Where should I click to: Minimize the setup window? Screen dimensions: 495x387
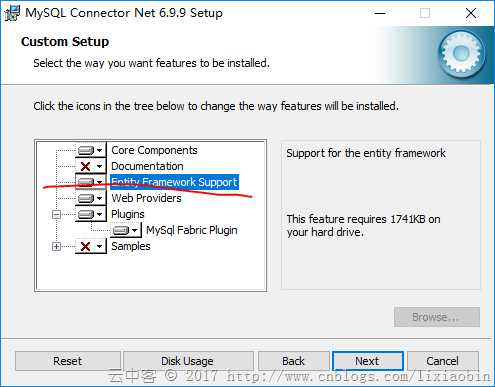pos(380,13)
